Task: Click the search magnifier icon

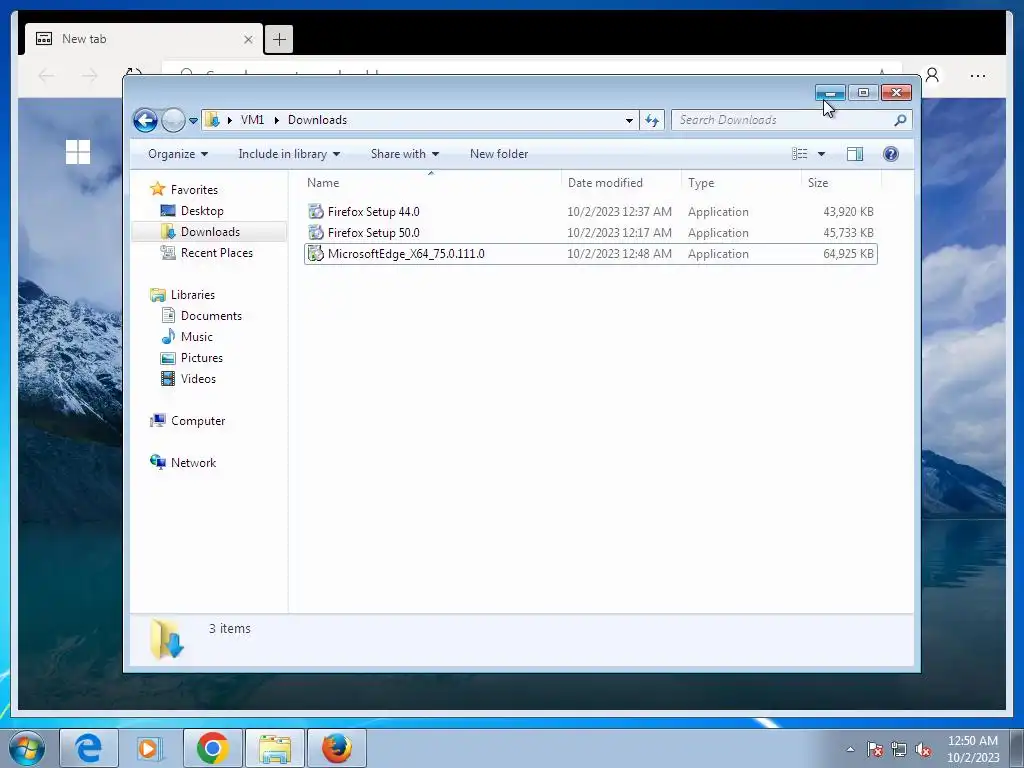Action: [901, 120]
